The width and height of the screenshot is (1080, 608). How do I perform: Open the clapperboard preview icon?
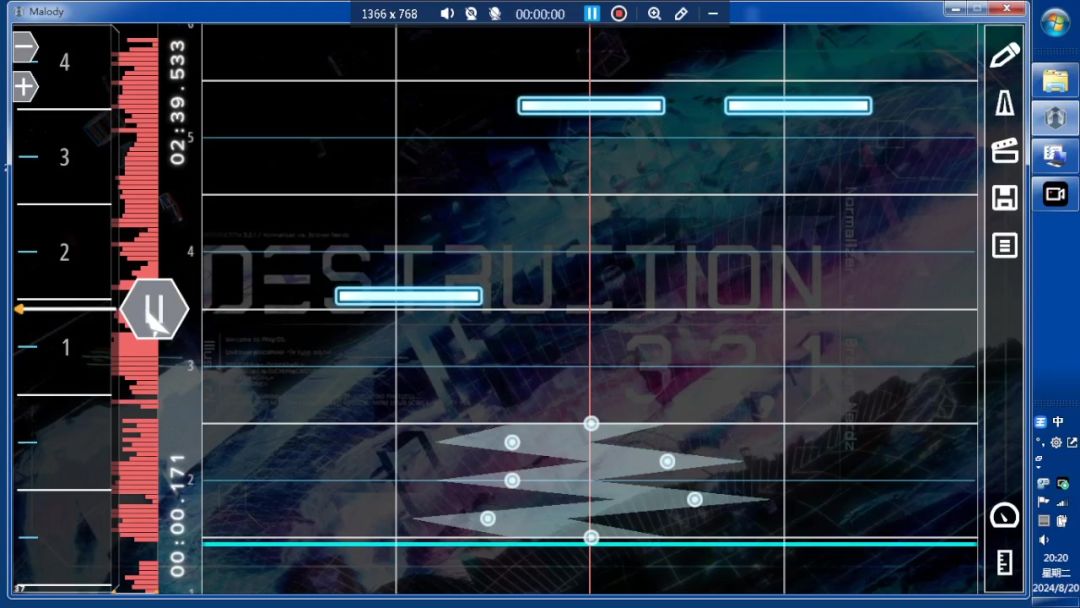pyautogui.click(x=1004, y=150)
